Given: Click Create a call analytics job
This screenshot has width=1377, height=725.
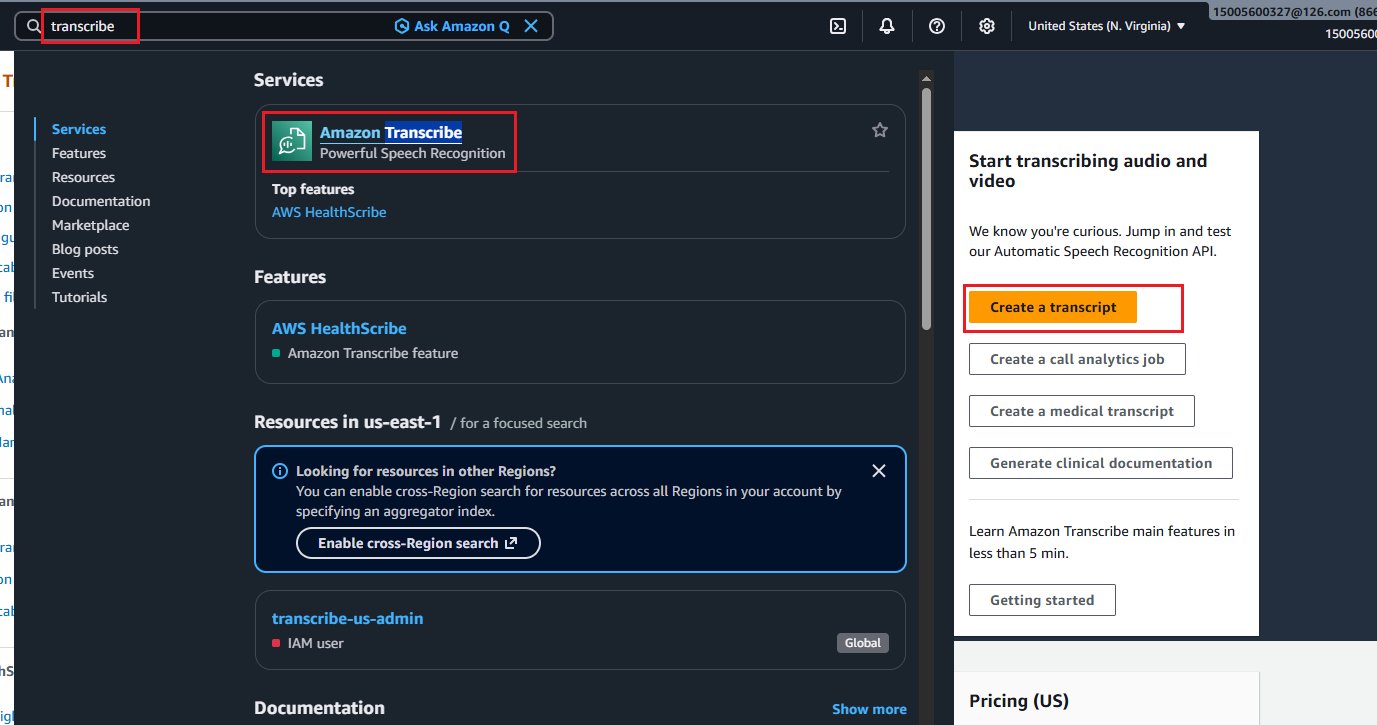Looking at the screenshot, I should [1077, 359].
